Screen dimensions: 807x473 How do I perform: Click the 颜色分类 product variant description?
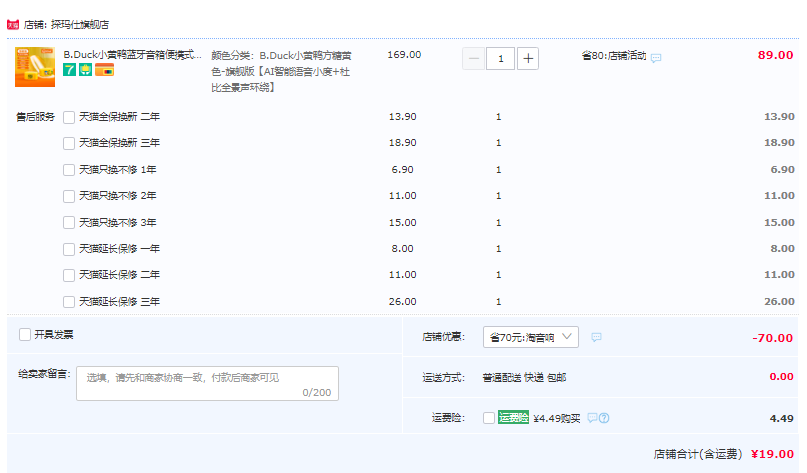click(x=282, y=72)
